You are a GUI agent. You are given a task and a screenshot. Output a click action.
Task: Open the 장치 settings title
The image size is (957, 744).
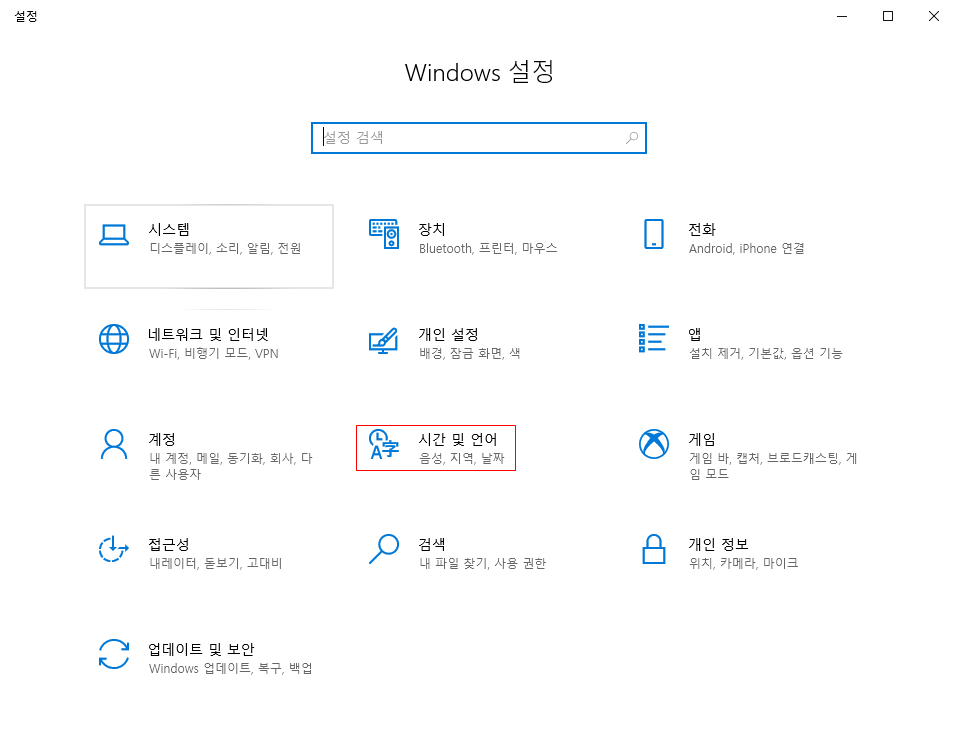click(432, 229)
